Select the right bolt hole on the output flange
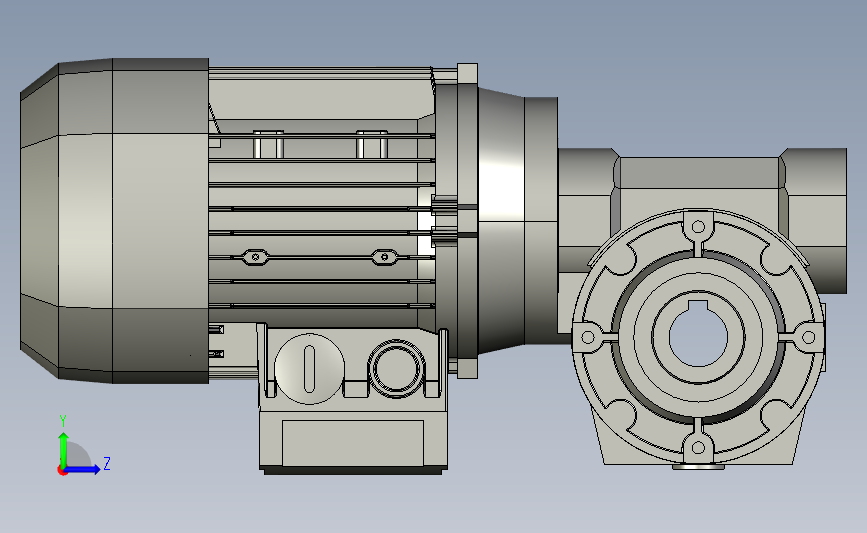Screen dimensions: 867x533 coord(808,337)
